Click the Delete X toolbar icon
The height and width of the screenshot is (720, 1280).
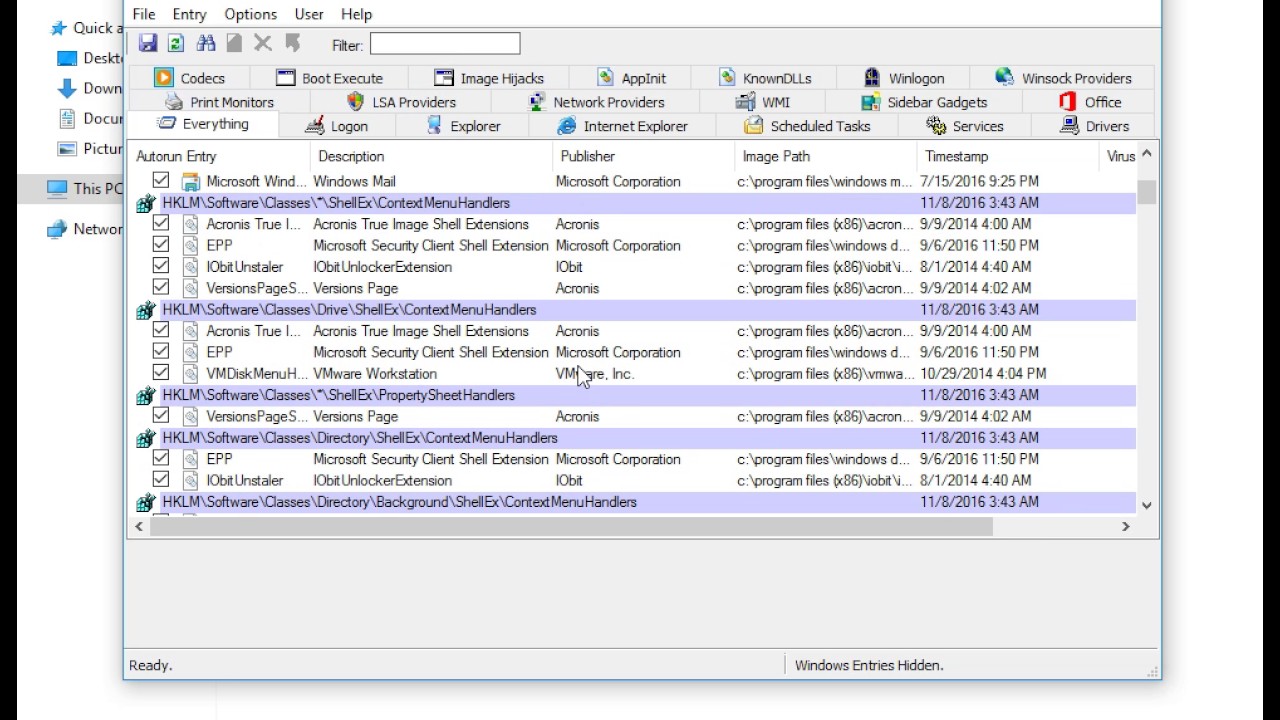[x=263, y=43]
